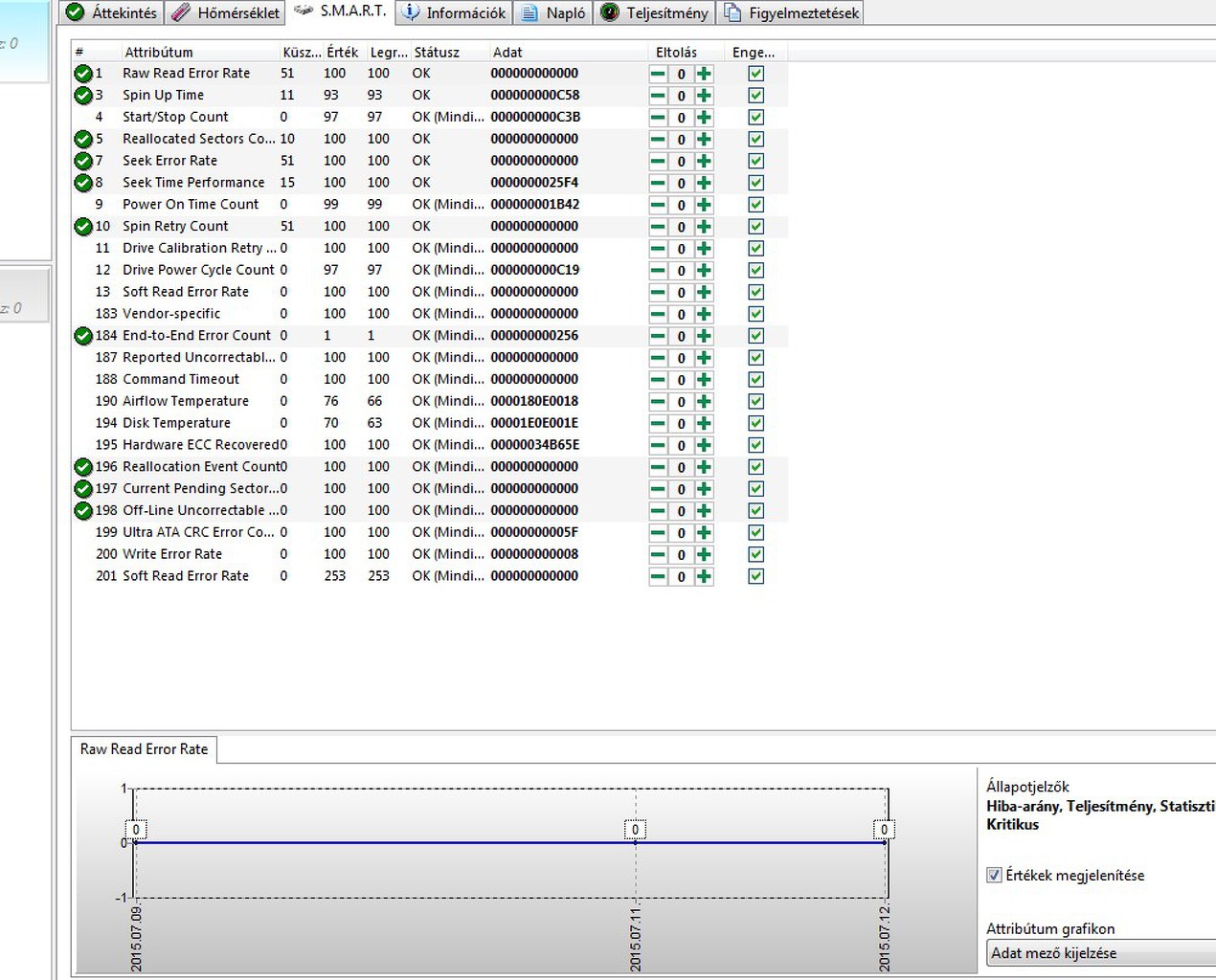Decrease offset for Spin Up Time

(658, 96)
